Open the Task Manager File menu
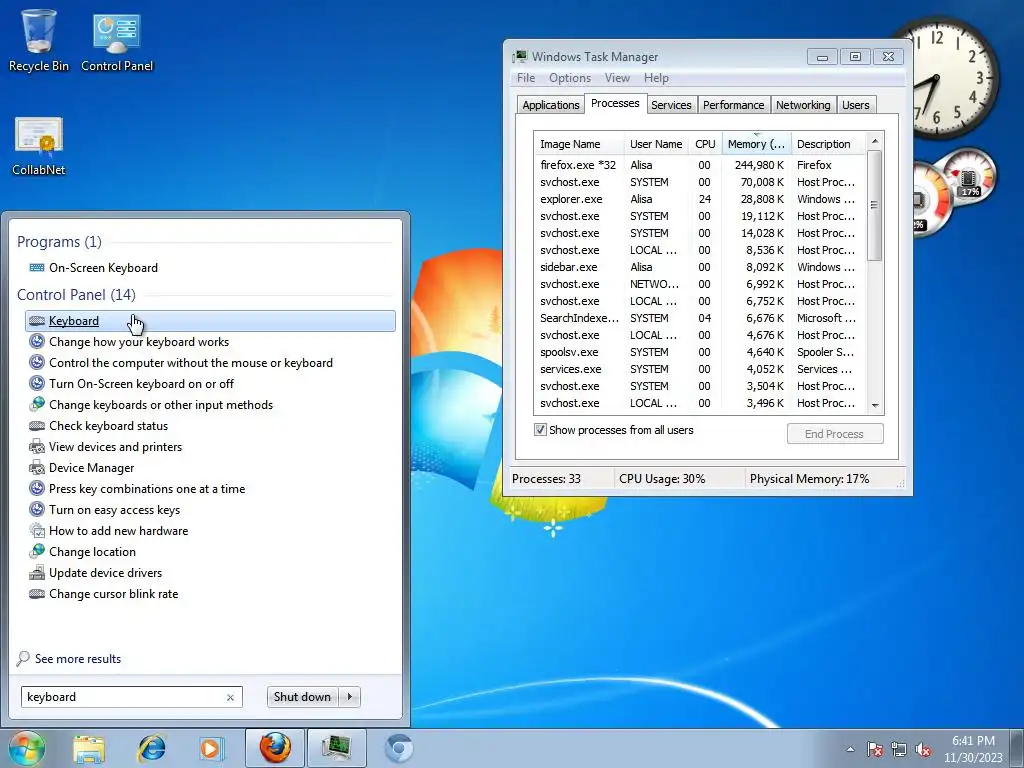 [526, 78]
